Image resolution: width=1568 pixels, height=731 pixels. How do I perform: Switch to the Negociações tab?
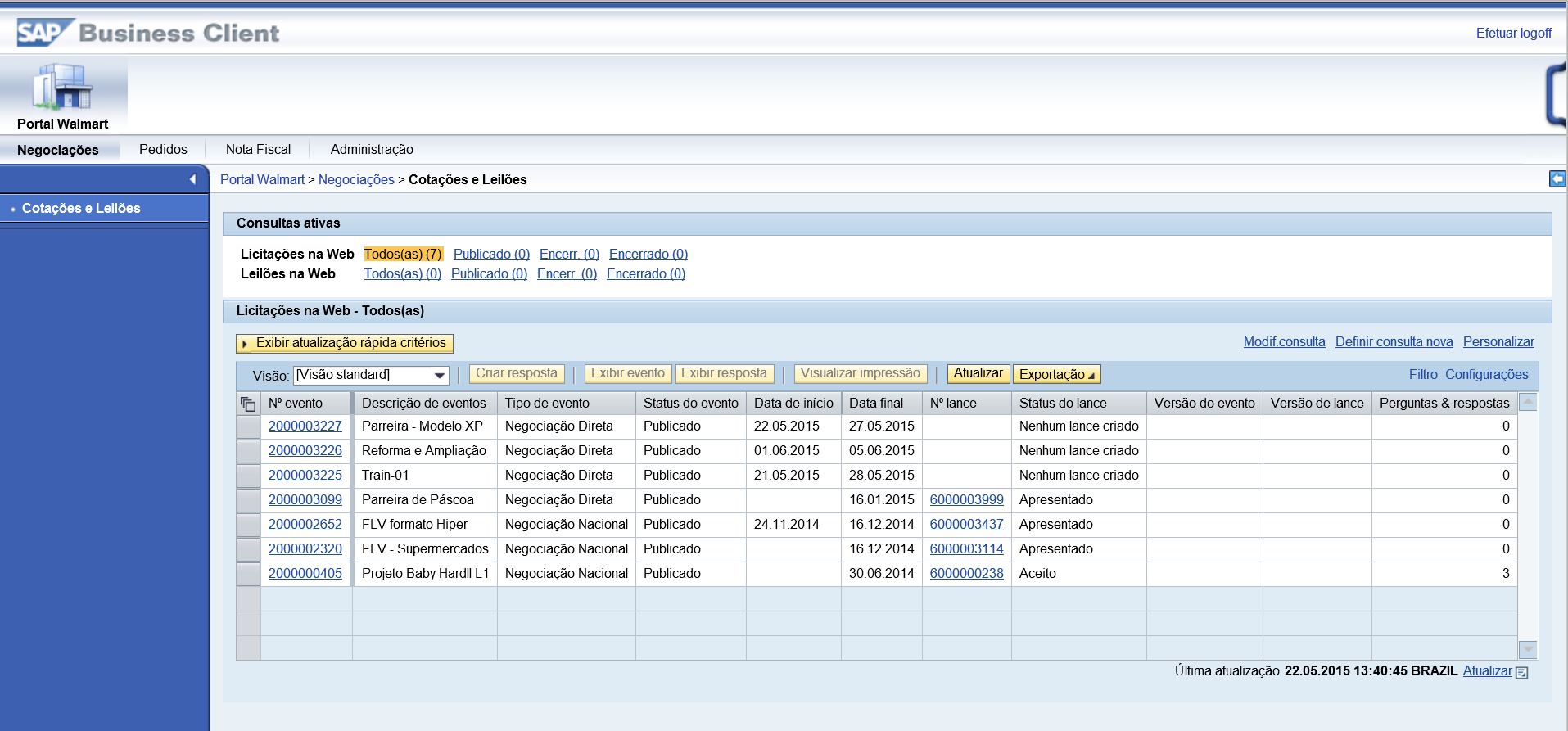tap(58, 150)
